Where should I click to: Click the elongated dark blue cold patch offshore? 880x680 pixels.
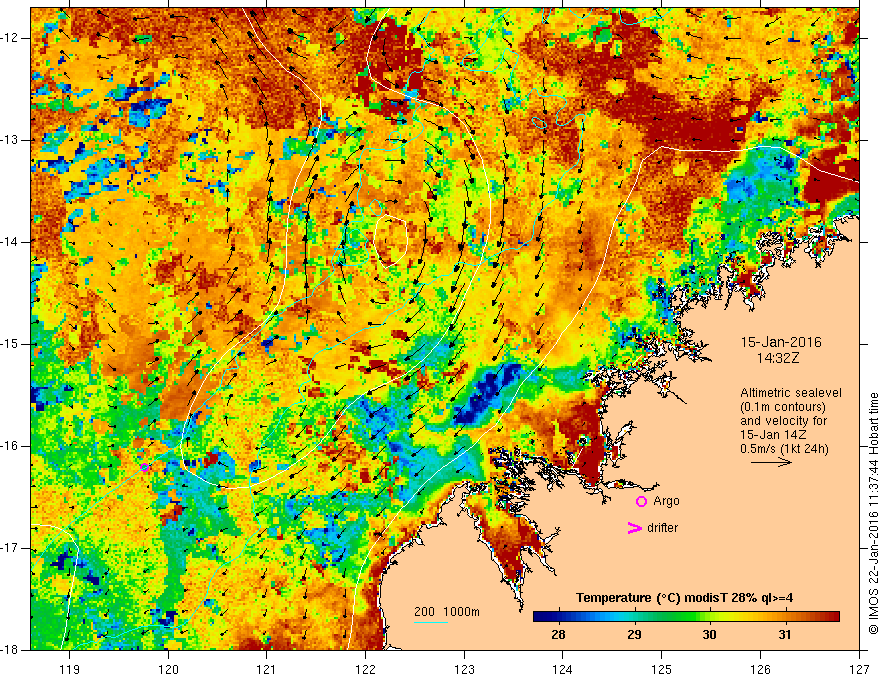(487, 393)
